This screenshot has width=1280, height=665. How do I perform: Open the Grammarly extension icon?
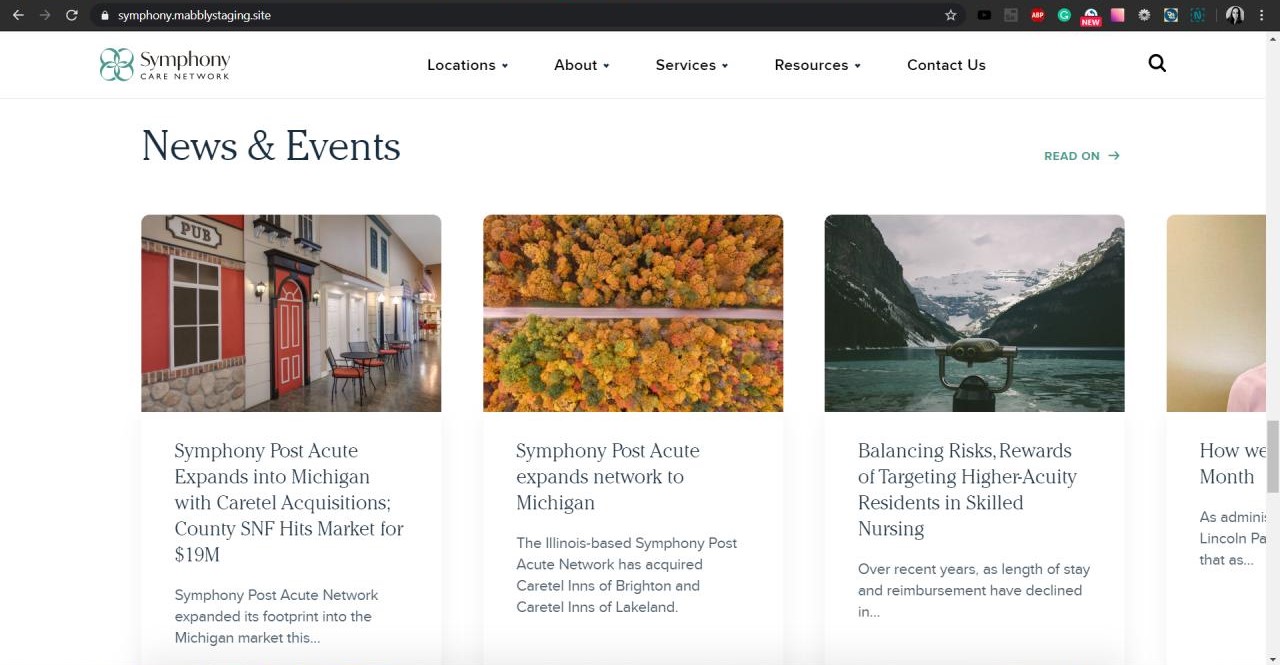coord(1064,15)
